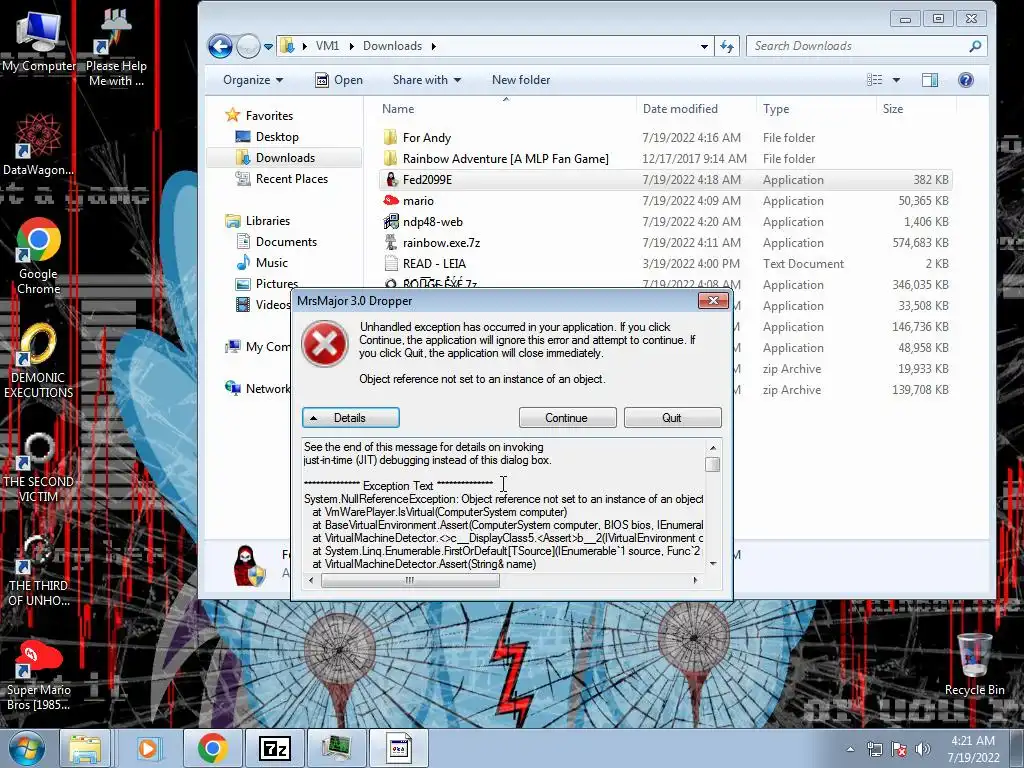The image size is (1024, 768).
Task: Select Favorites in navigation pane
Action: click(x=259, y=116)
